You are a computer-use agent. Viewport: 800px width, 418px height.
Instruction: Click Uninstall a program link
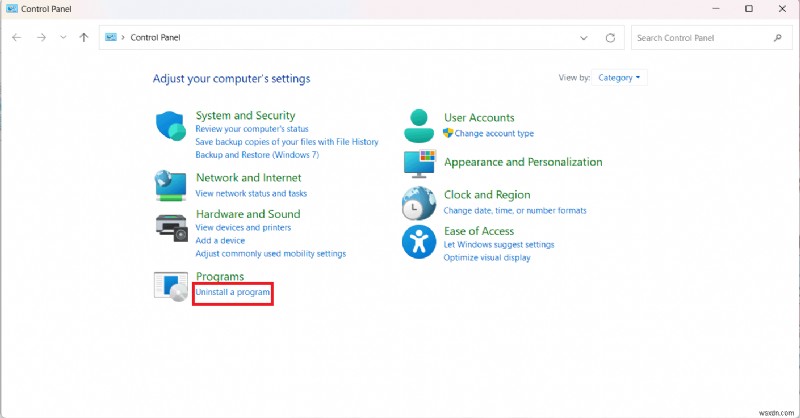(x=233, y=292)
